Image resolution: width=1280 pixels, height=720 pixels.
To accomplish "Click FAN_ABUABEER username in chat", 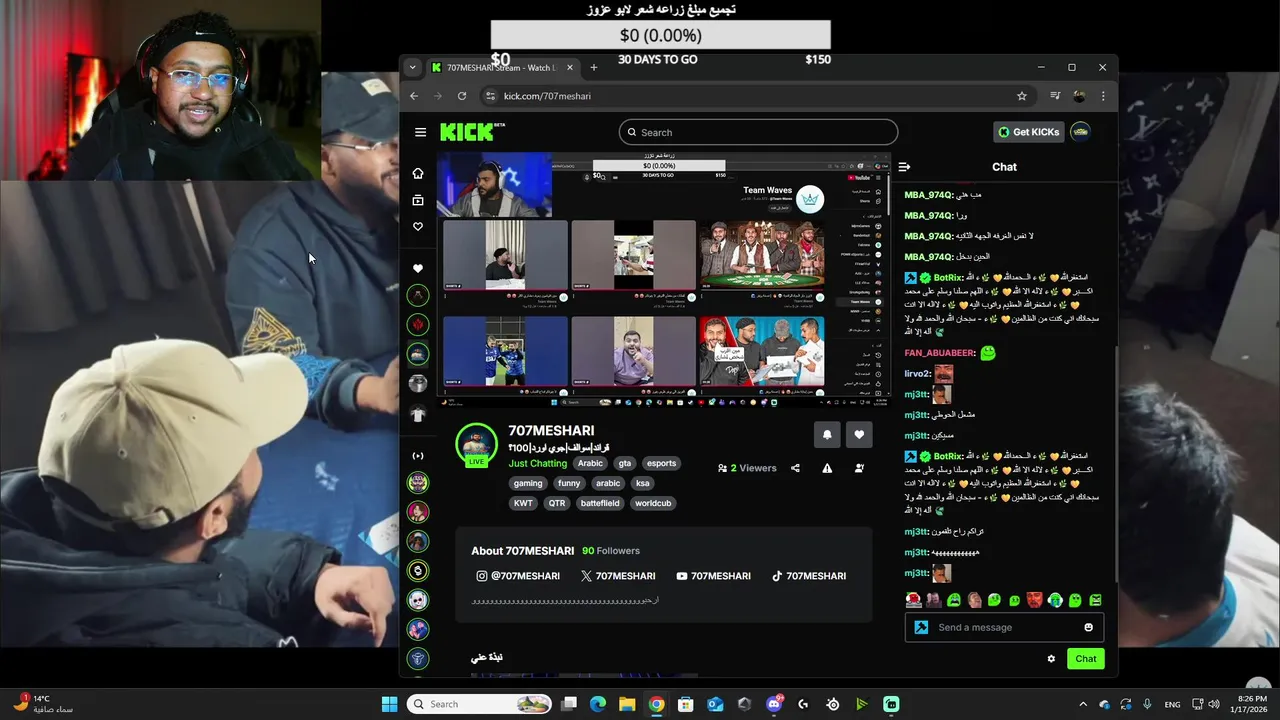I will click(x=939, y=353).
